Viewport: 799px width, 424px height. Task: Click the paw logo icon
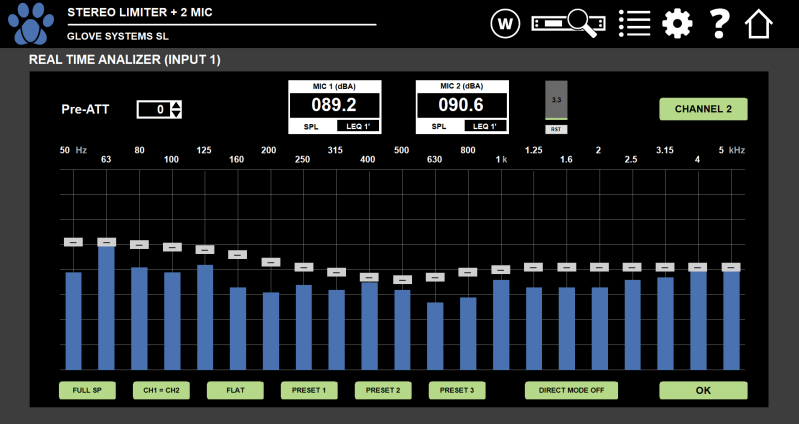(x=30, y=24)
